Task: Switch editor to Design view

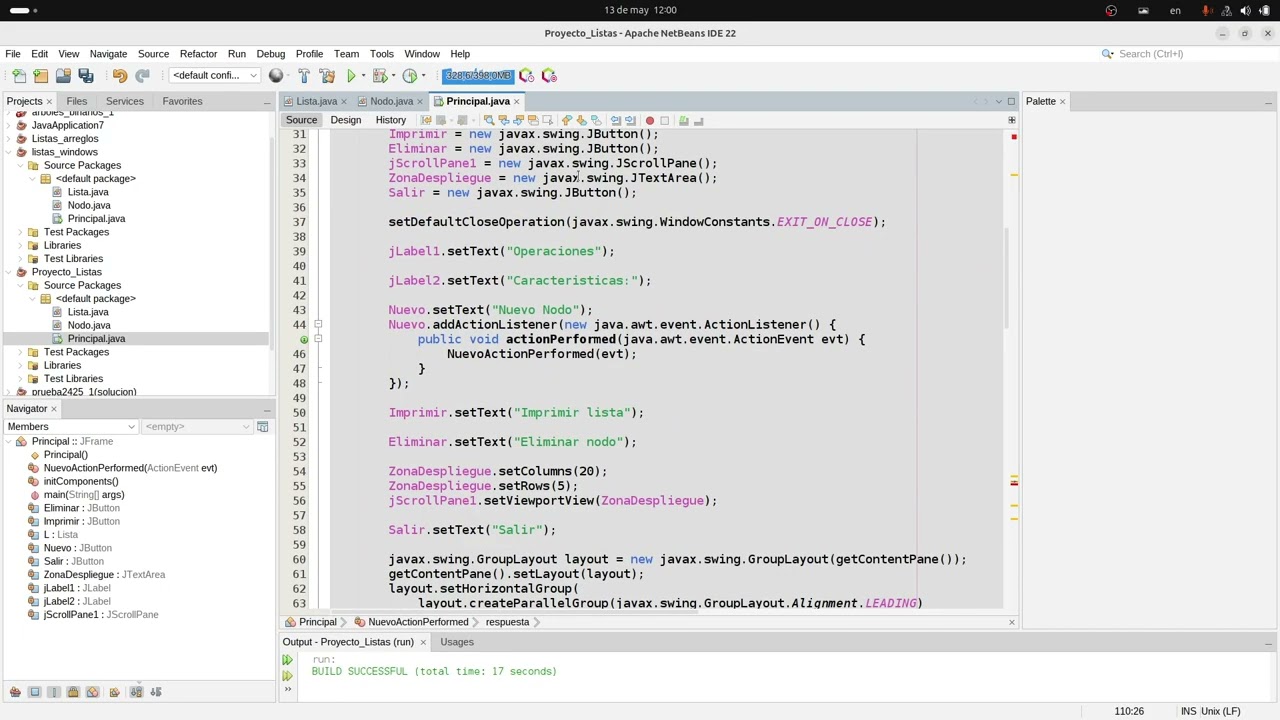Action: click(x=345, y=120)
